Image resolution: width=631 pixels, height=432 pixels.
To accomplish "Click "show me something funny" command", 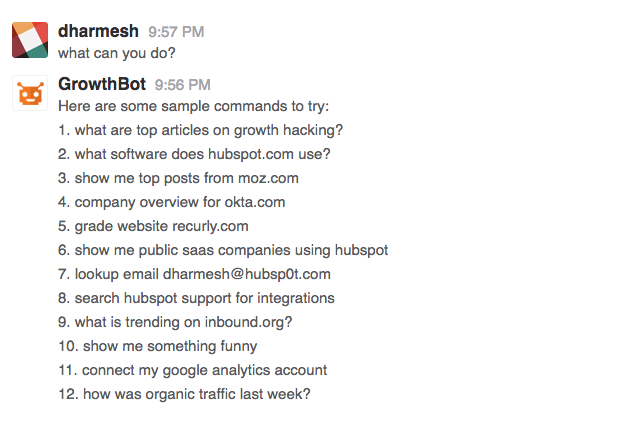I will pos(158,346).
